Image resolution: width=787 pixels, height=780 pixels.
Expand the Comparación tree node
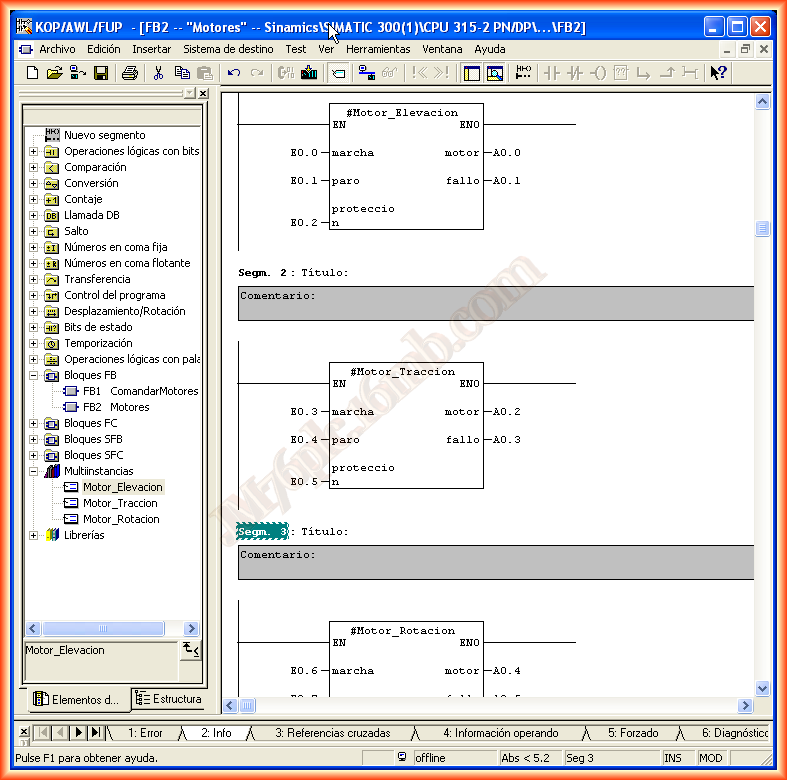pyautogui.click(x=33, y=167)
